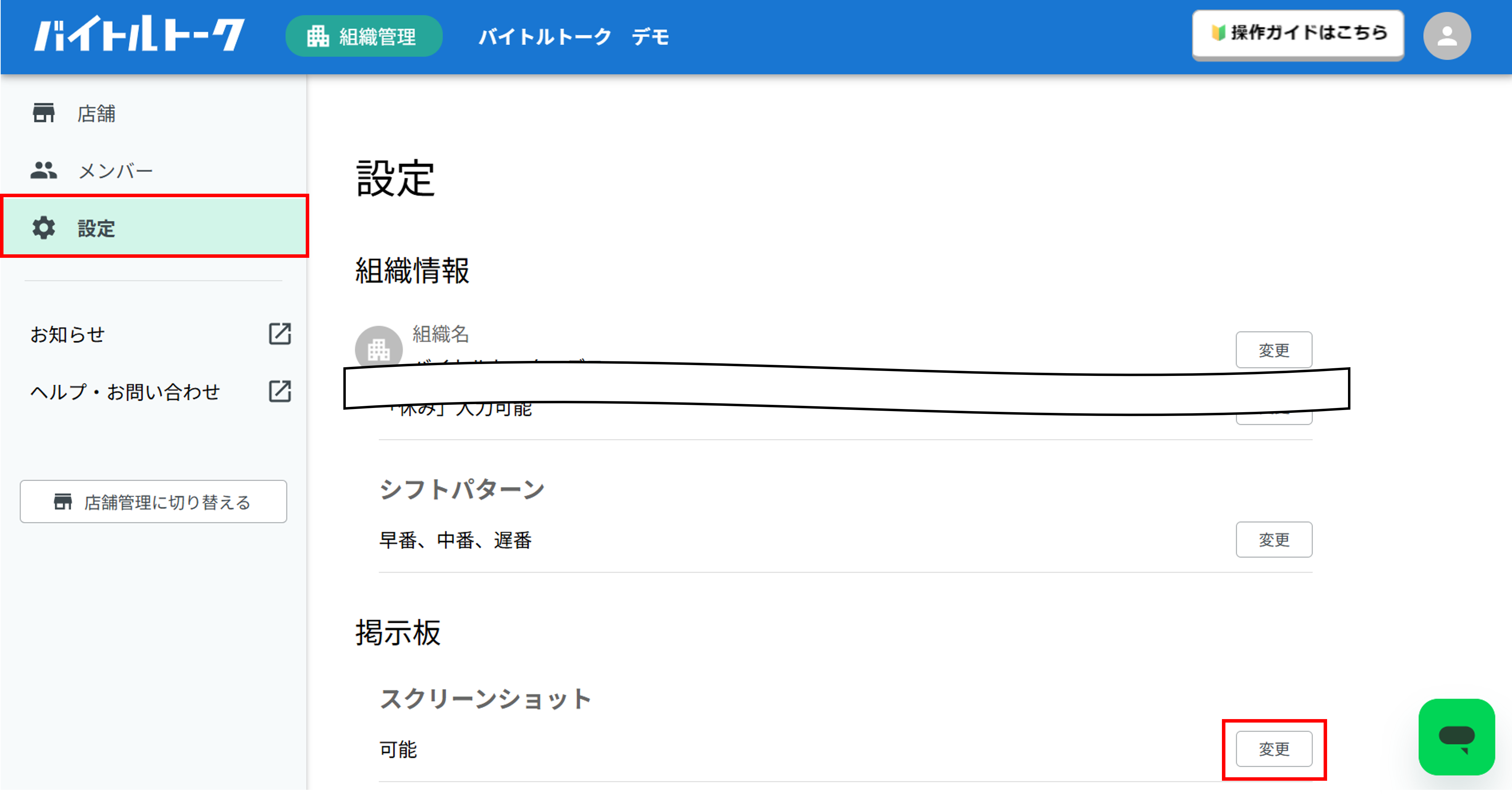Viewport: 1512px width, 802px height.
Task: Click the 早番、中番、遅番 shift pattern text
Action: (455, 541)
